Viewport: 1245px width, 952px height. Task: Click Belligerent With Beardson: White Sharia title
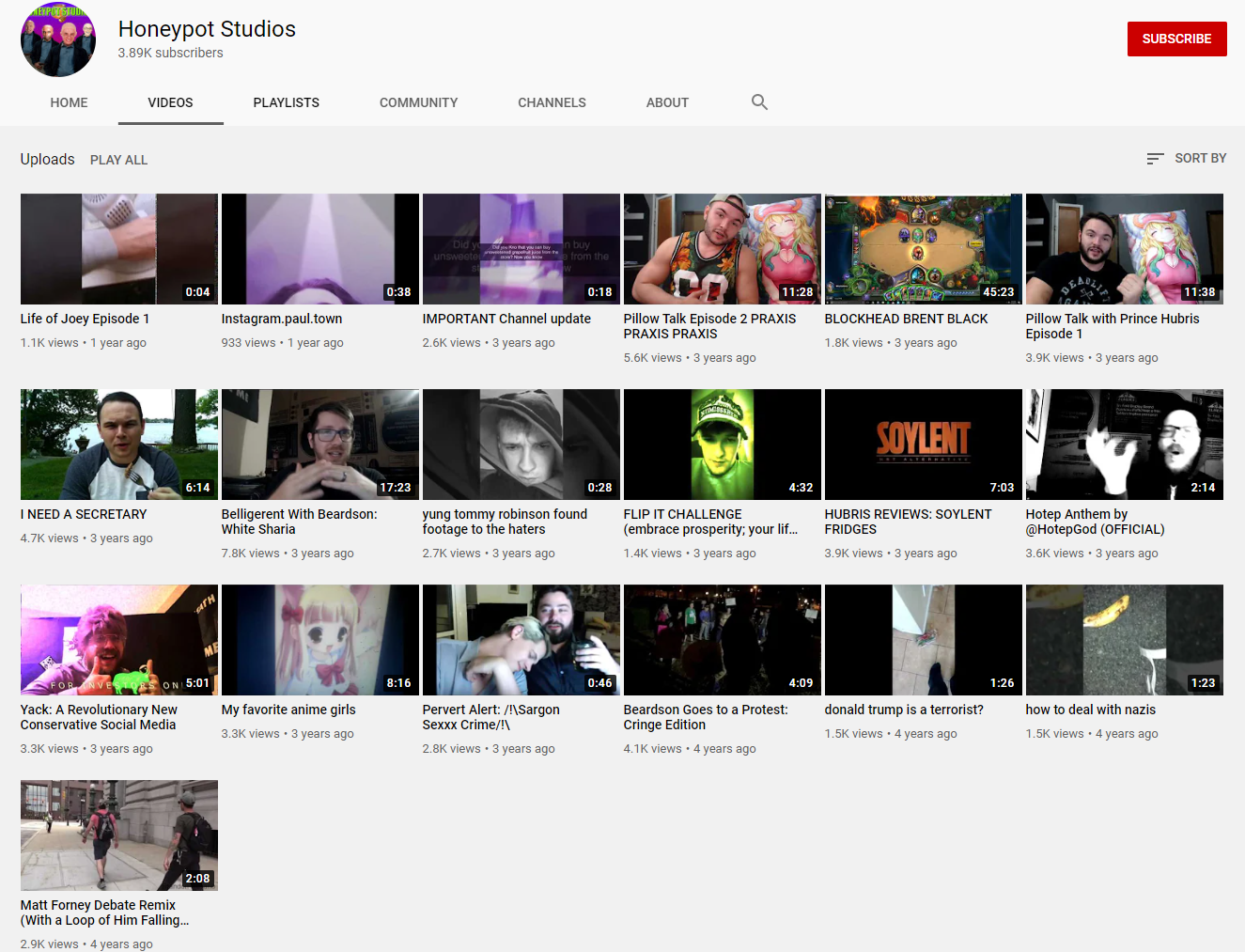[299, 522]
